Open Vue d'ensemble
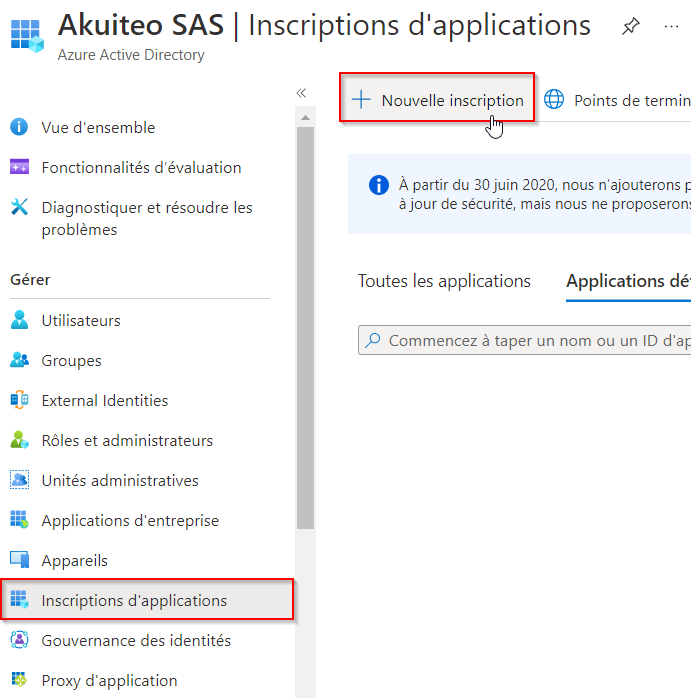The image size is (691, 698). (x=98, y=128)
